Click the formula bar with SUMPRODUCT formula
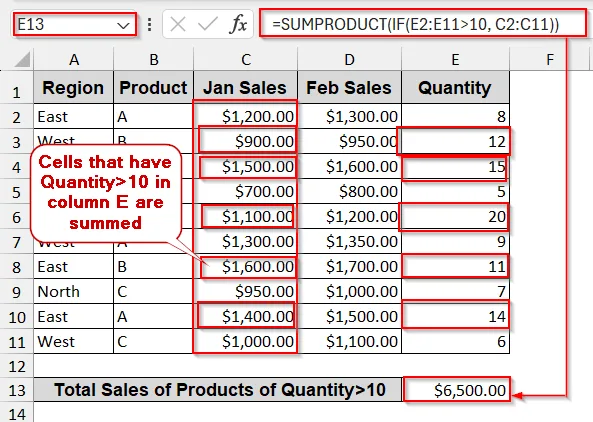The image size is (593, 422). pos(423,24)
